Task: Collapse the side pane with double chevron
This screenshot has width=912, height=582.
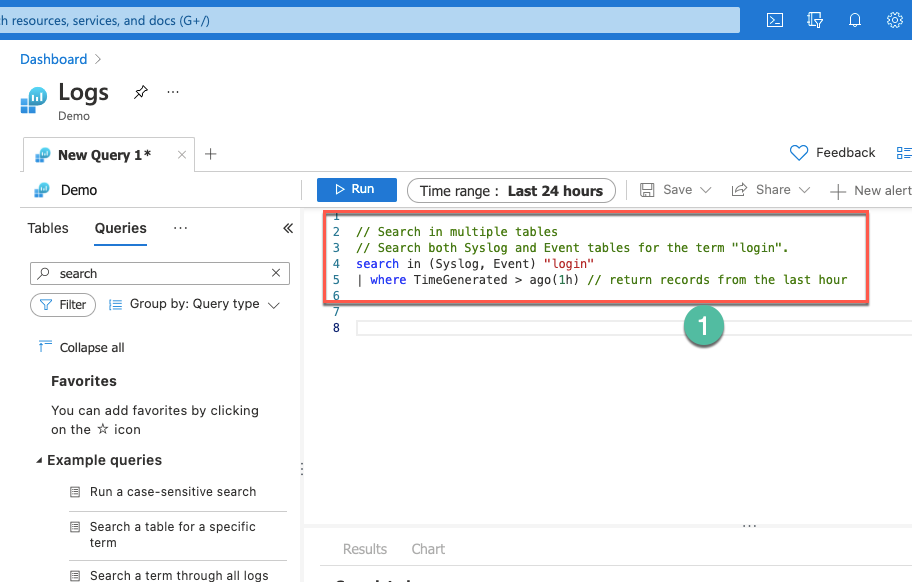Action: (288, 228)
